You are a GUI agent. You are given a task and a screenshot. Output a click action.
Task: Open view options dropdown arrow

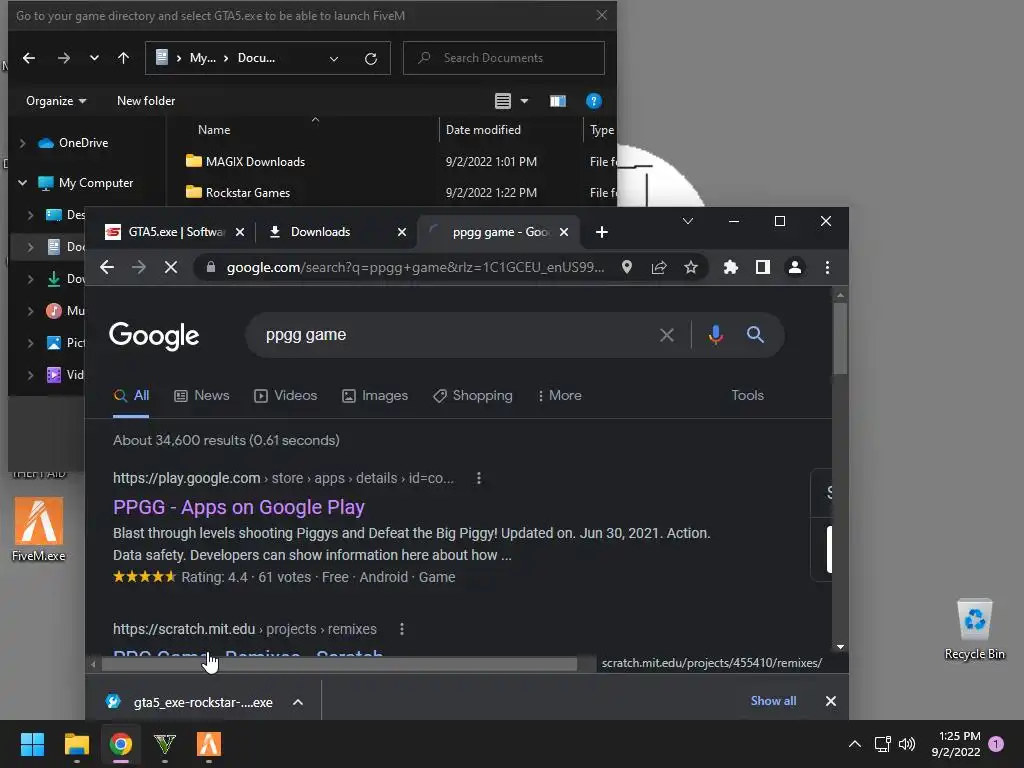(524, 101)
